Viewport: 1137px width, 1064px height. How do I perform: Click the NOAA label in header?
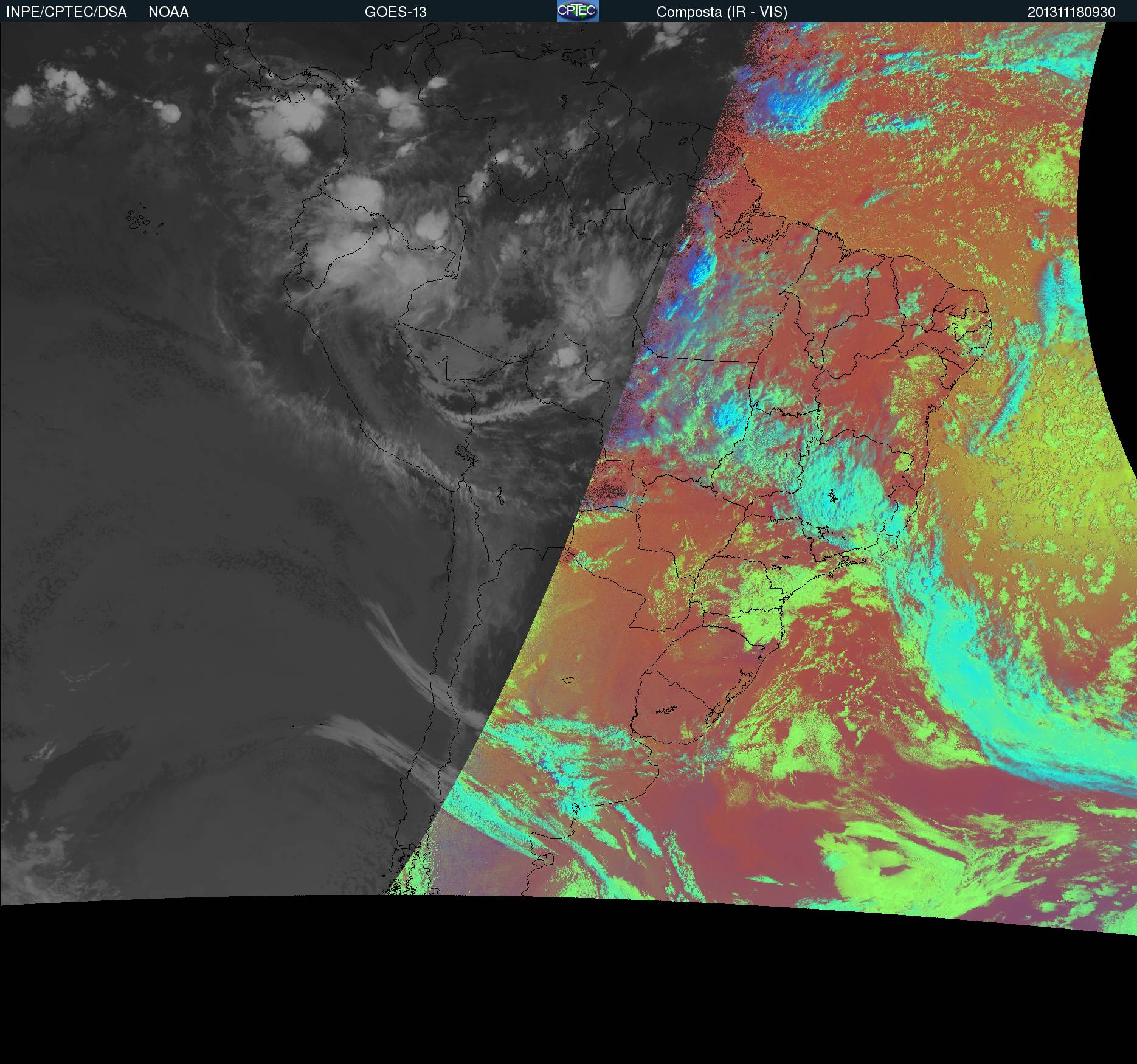[168, 12]
